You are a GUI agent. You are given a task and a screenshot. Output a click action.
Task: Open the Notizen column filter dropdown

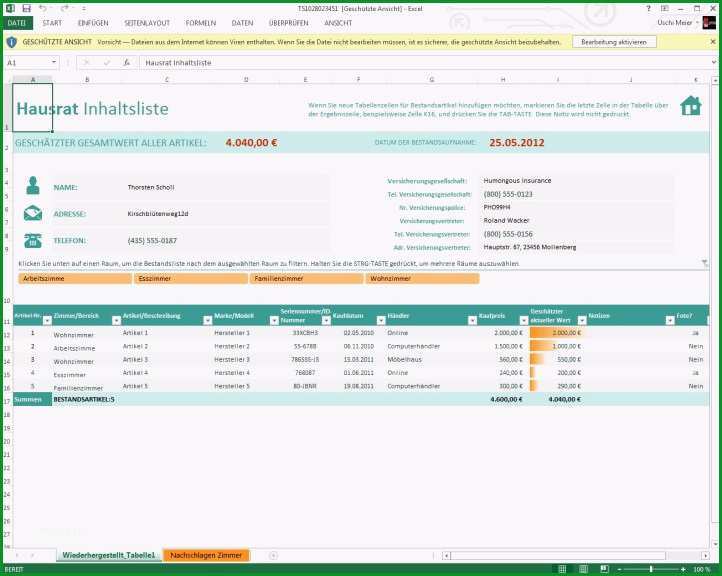tap(670, 320)
